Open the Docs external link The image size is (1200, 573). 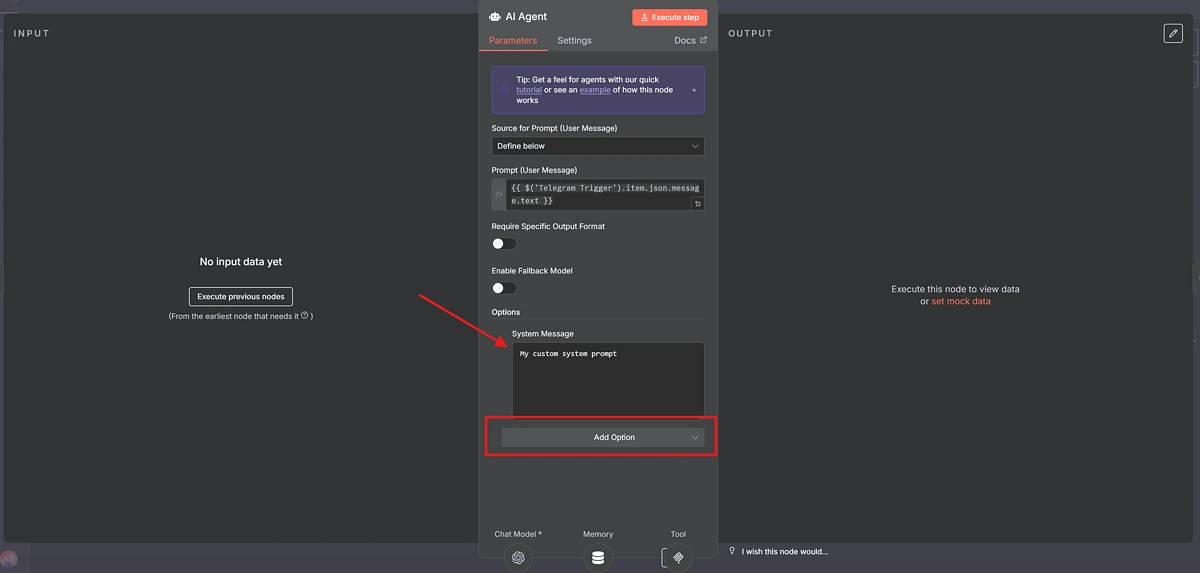tap(690, 41)
